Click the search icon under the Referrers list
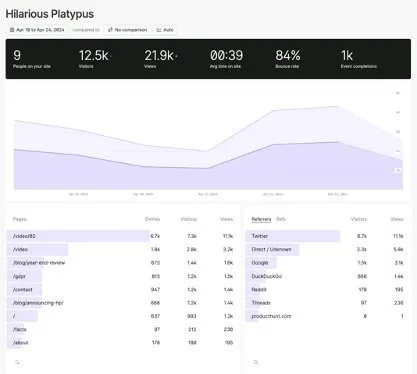 click(256, 362)
